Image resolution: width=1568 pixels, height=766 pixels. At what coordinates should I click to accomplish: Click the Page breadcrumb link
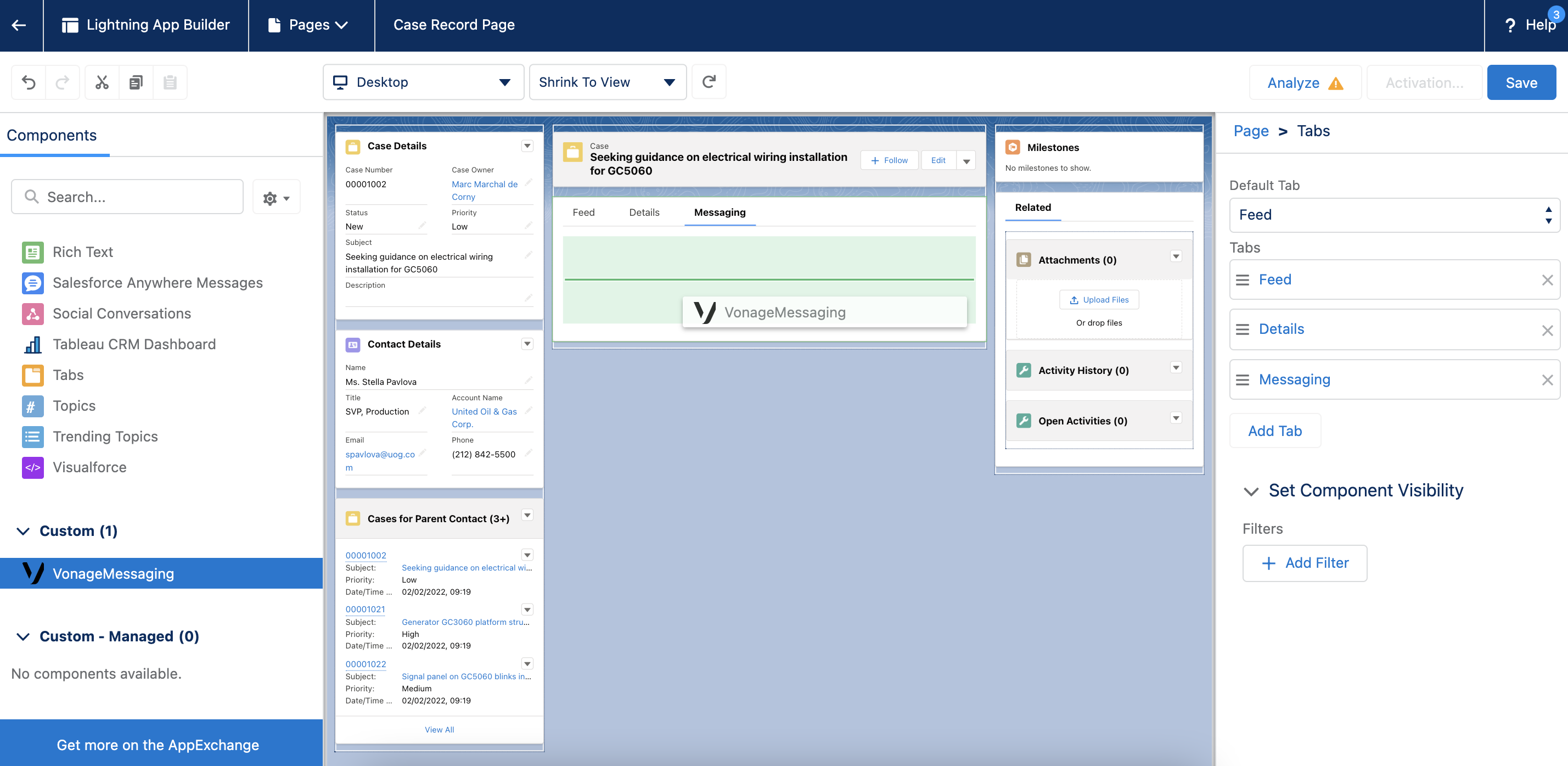(1251, 131)
